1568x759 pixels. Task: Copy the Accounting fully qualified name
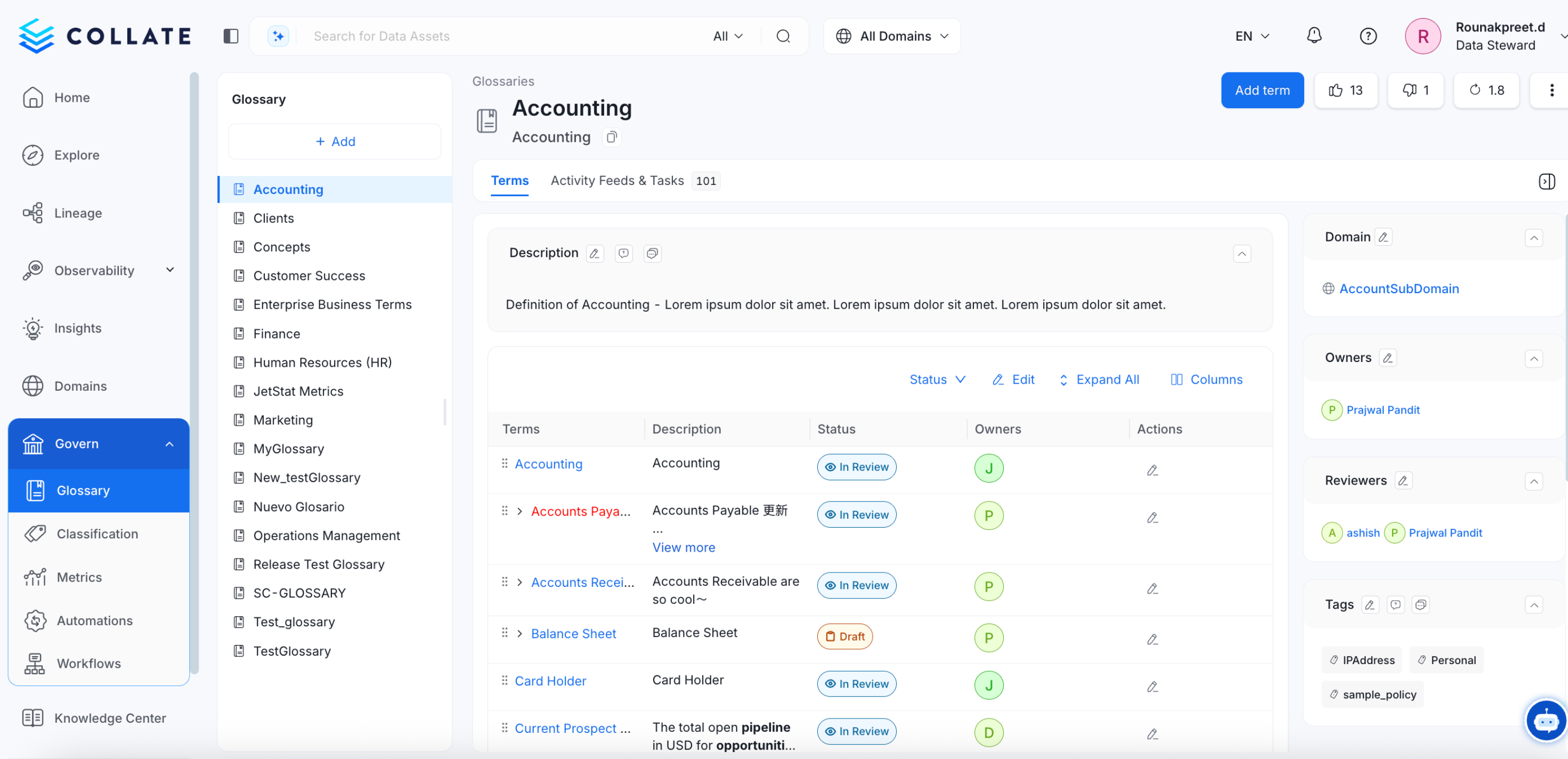tap(611, 137)
